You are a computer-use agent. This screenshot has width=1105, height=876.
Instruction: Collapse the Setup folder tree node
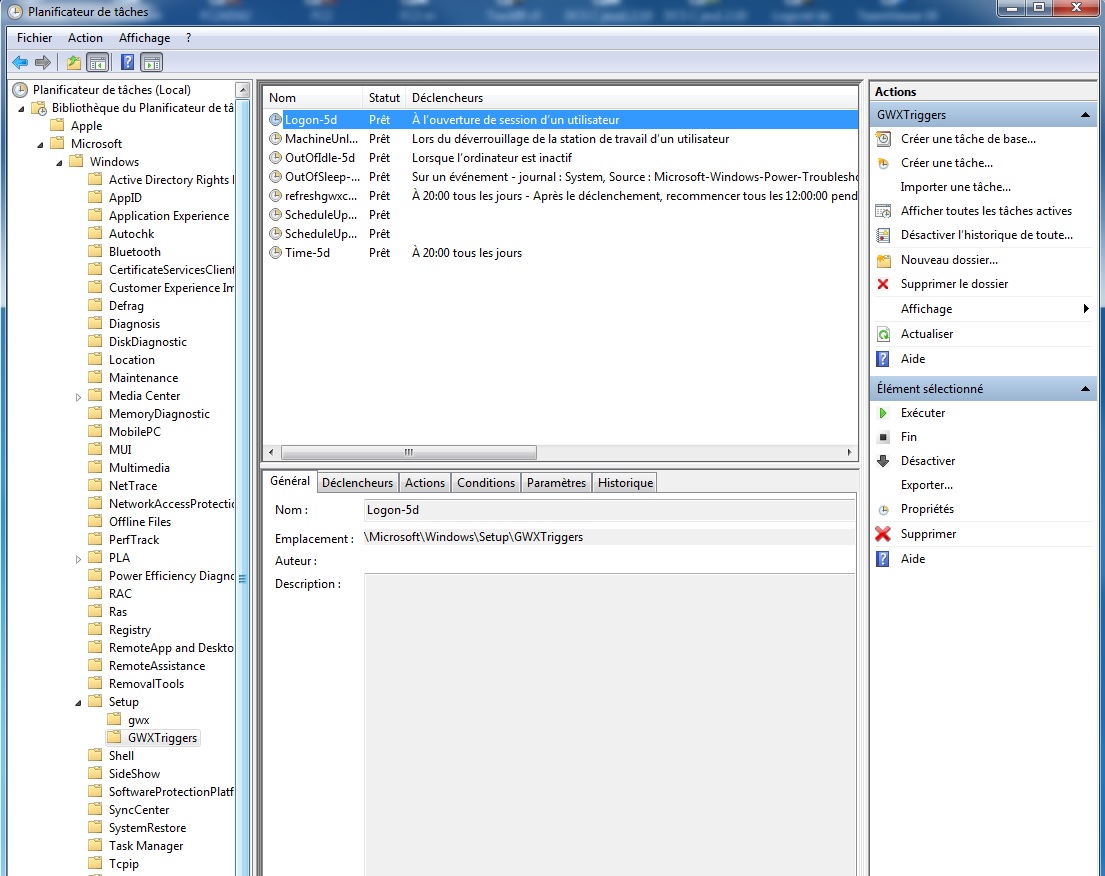tap(79, 702)
